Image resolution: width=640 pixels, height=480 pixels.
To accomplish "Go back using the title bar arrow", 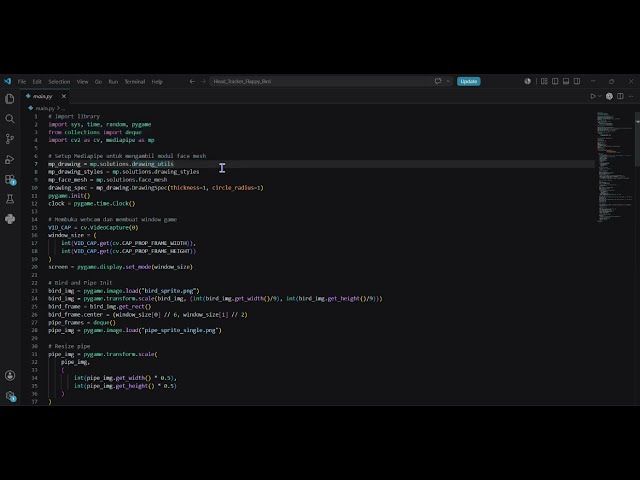I will [192, 81].
